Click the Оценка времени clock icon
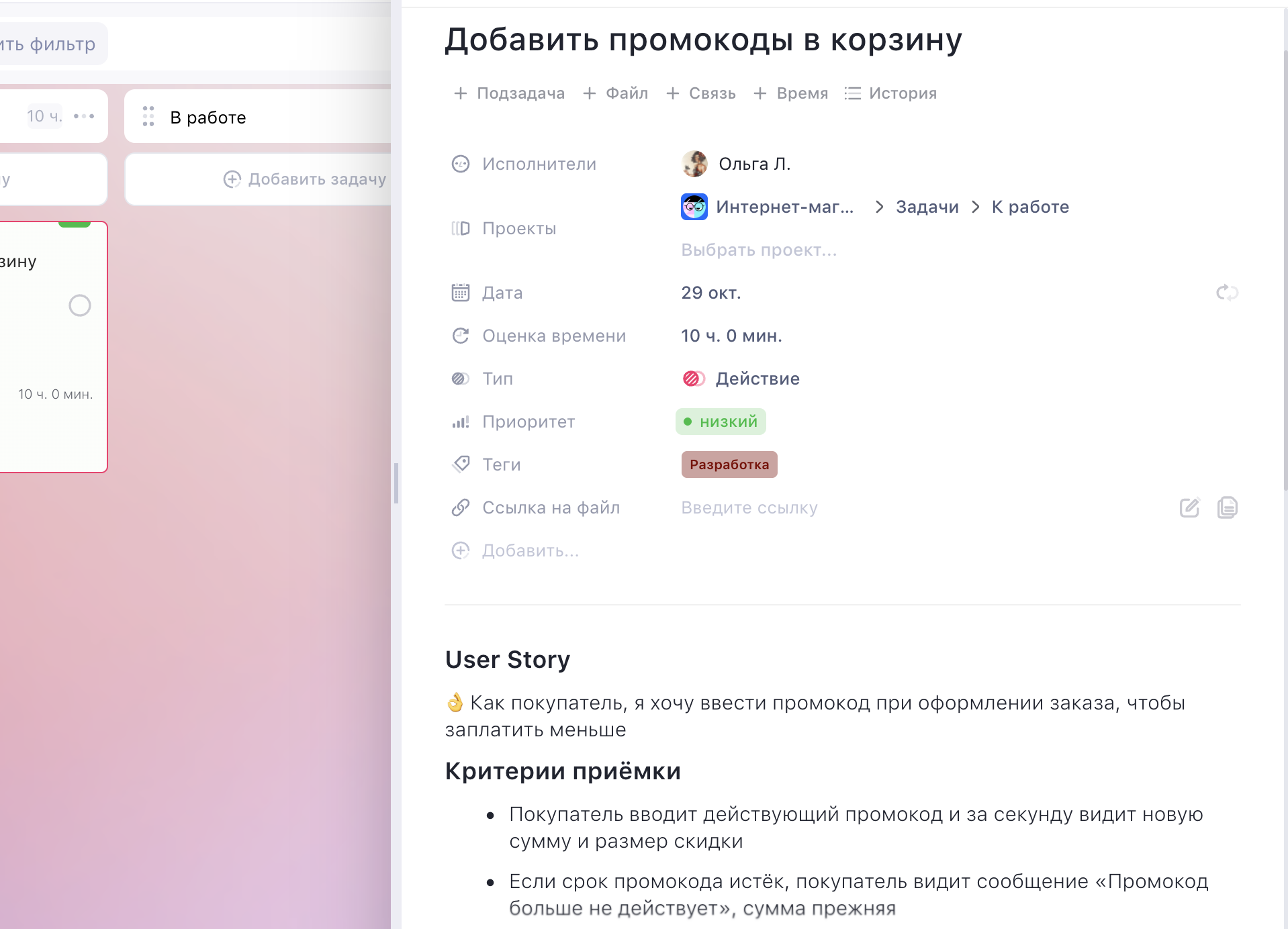The height and width of the screenshot is (929, 1288). coord(461,336)
